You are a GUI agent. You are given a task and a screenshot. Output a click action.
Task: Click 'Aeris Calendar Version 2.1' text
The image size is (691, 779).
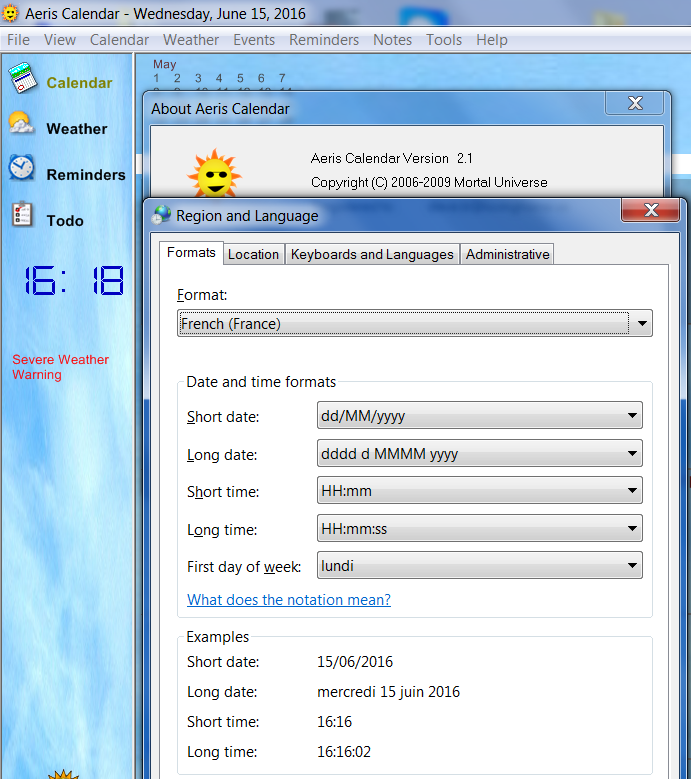pyautogui.click(x=392, y=158)
